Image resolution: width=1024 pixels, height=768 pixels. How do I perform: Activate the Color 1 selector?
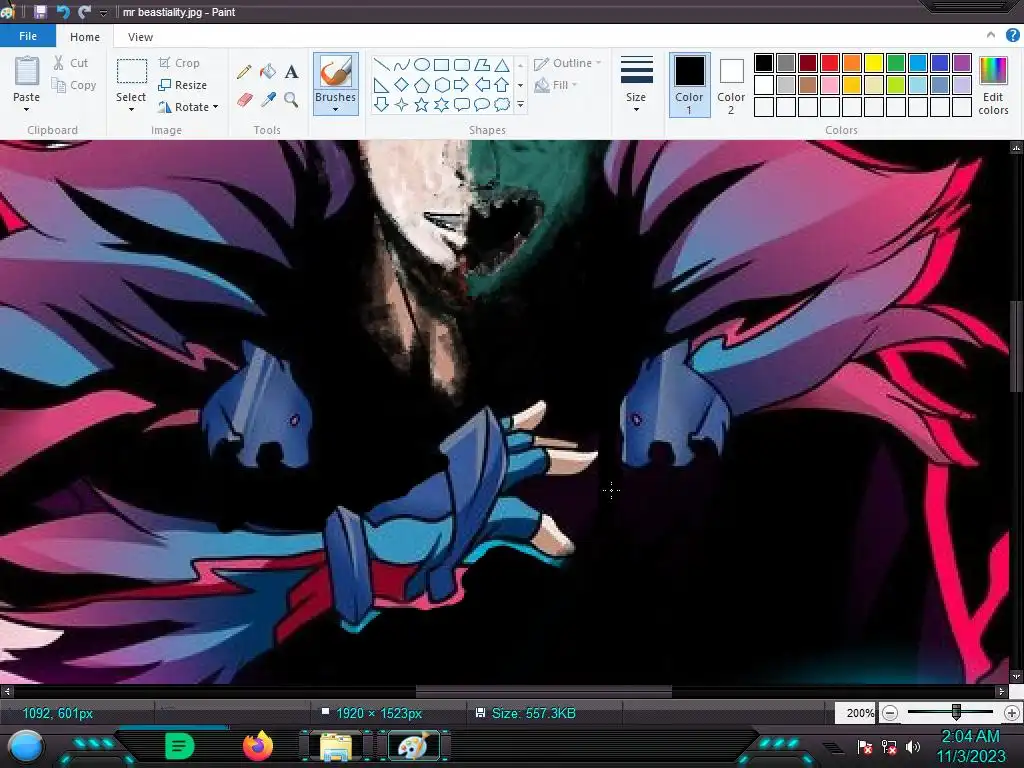pos(689,85)
